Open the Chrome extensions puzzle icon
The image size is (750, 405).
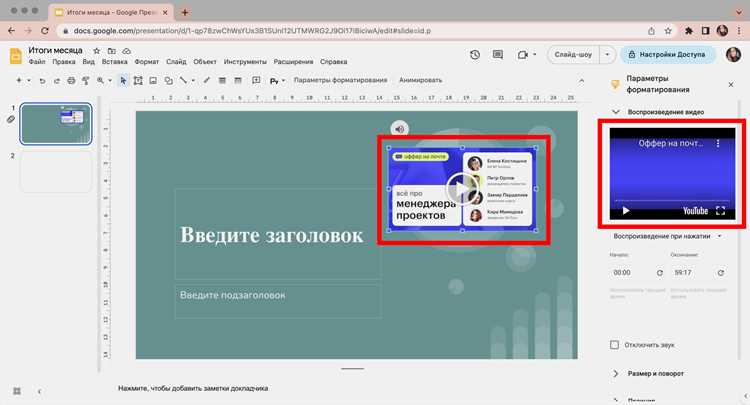(689, 31)
